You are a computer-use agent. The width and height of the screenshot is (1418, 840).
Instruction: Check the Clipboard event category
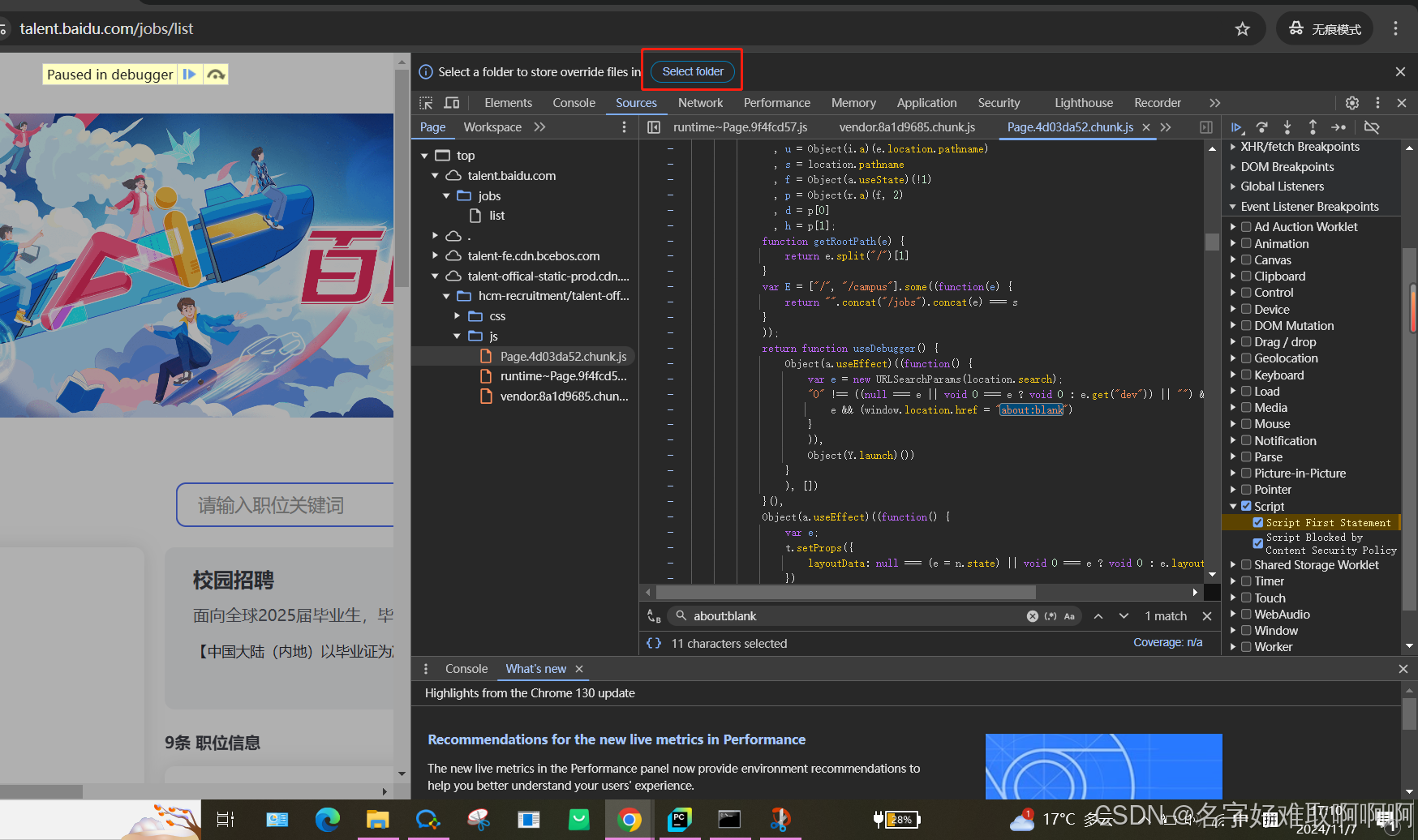point(1246,276)
